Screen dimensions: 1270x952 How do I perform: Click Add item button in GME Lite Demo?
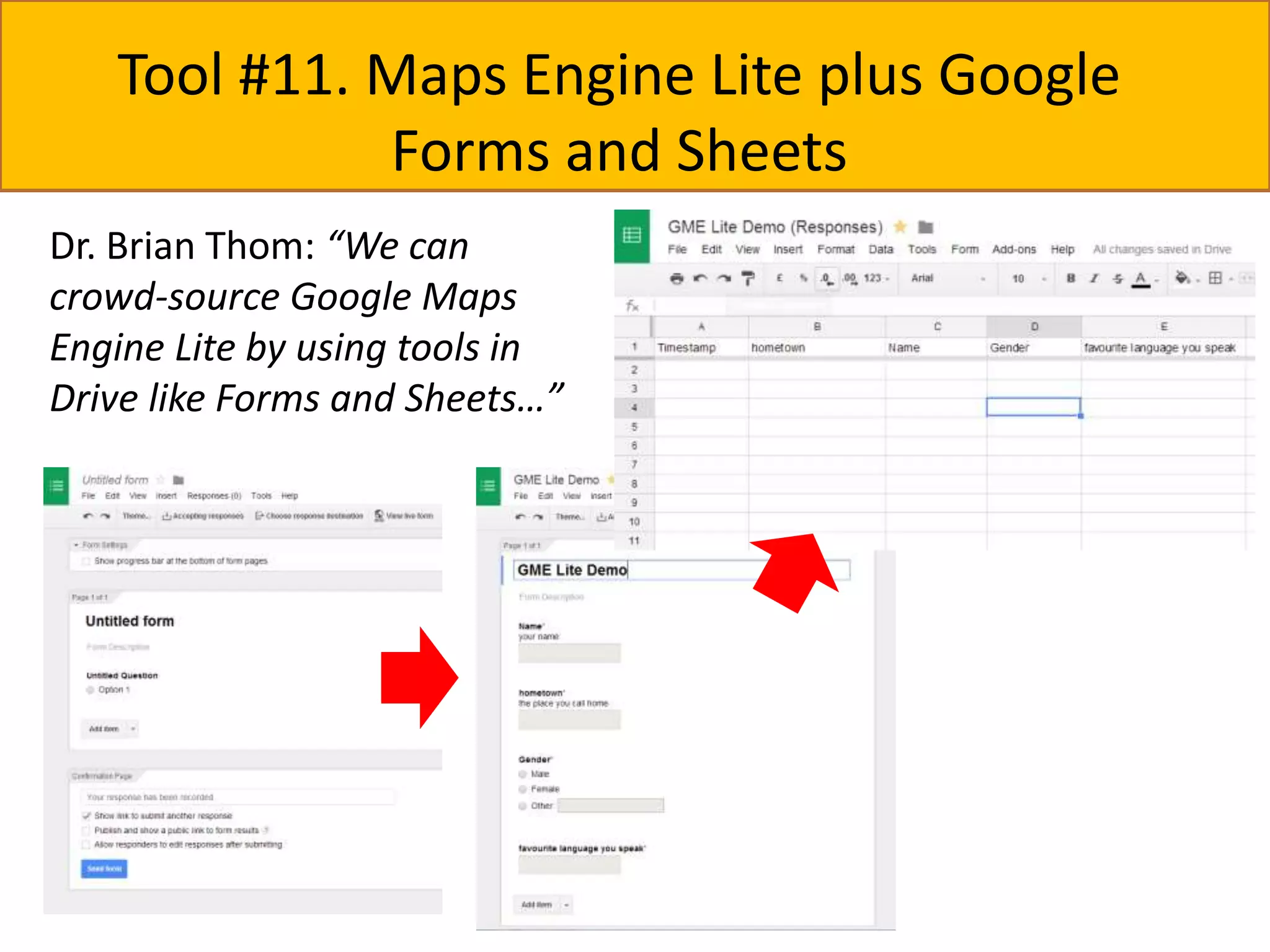(x=536, y=905)
